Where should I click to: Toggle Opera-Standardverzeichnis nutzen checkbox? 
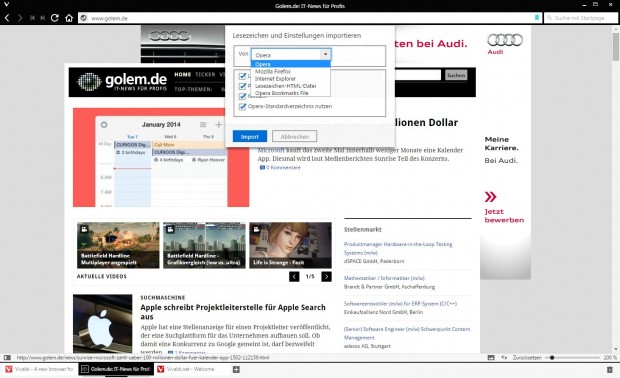(242, 106)
